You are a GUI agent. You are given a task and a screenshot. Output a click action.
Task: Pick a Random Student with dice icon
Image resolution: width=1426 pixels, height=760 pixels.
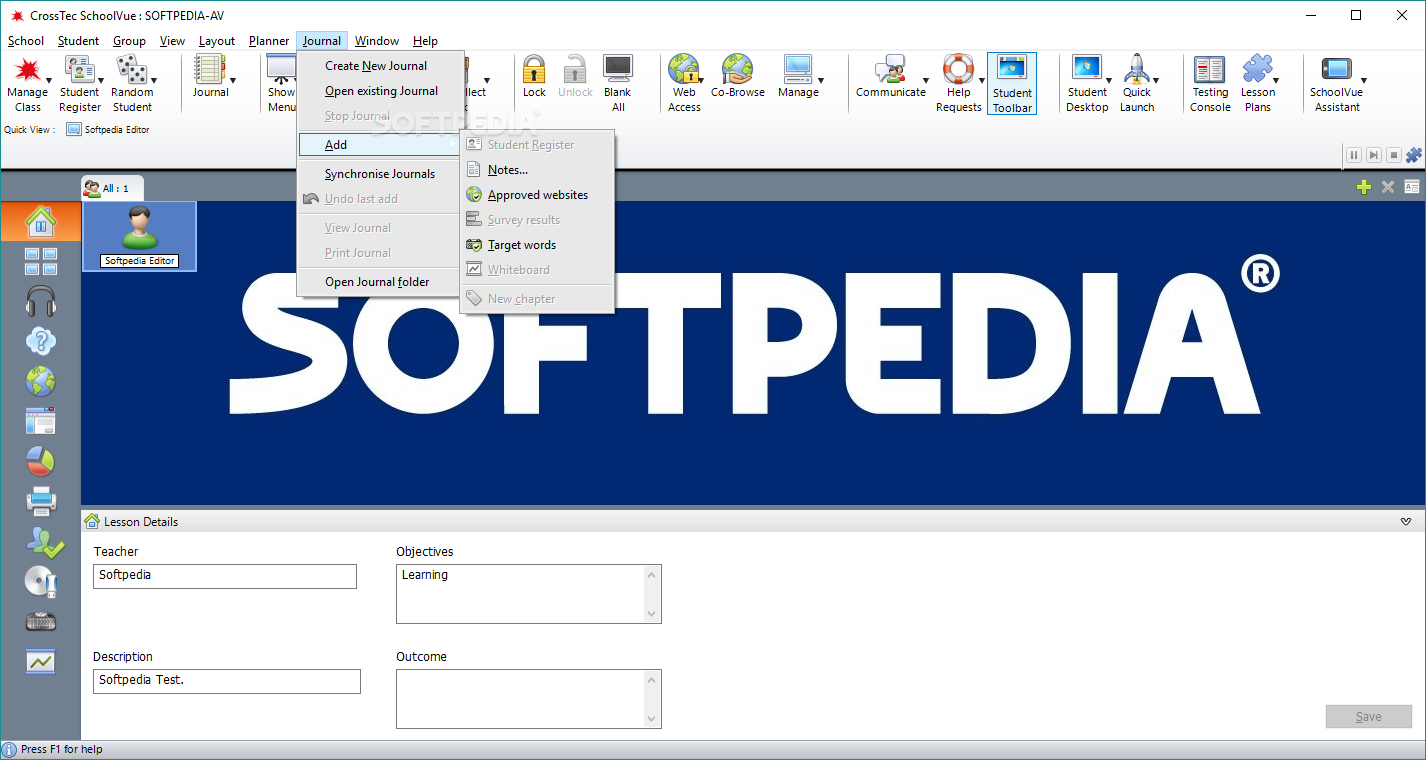click(132, 83)
